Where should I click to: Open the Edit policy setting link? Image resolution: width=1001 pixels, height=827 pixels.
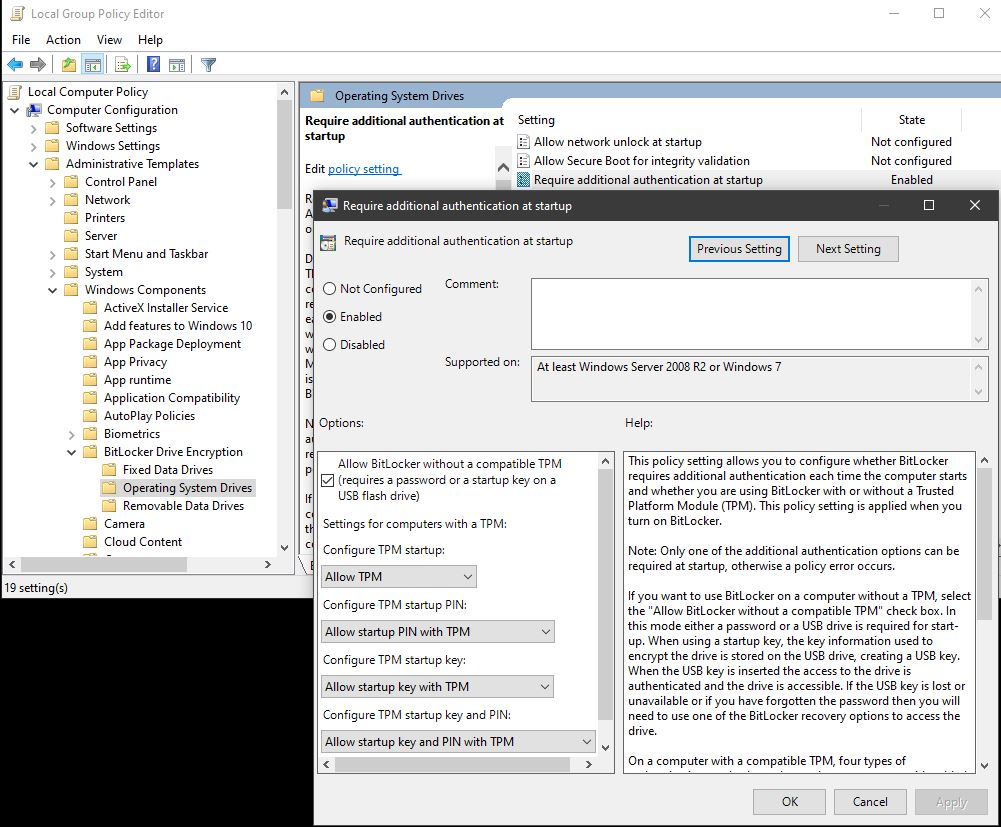[x=364, y=169]
